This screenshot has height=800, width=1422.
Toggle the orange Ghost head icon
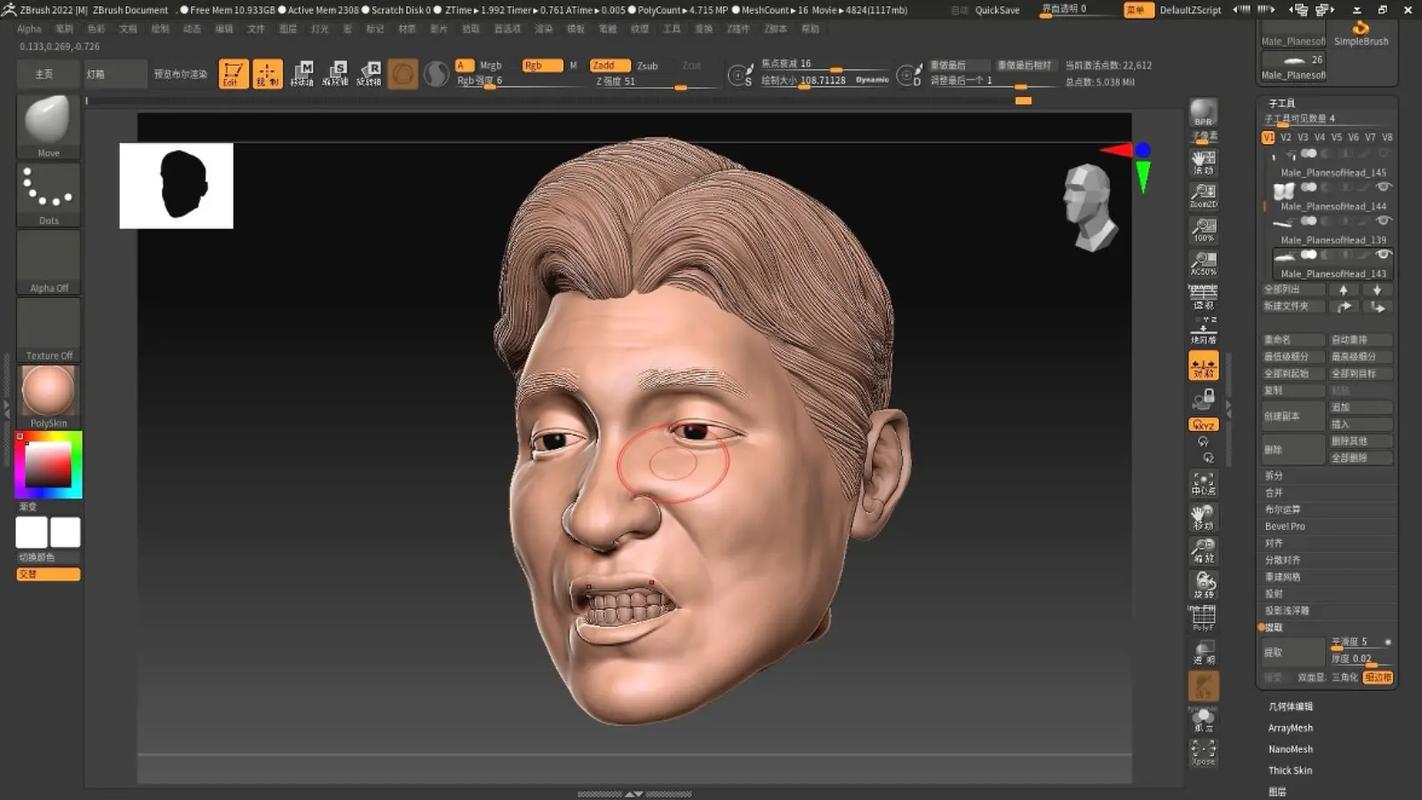(1204, 686)
